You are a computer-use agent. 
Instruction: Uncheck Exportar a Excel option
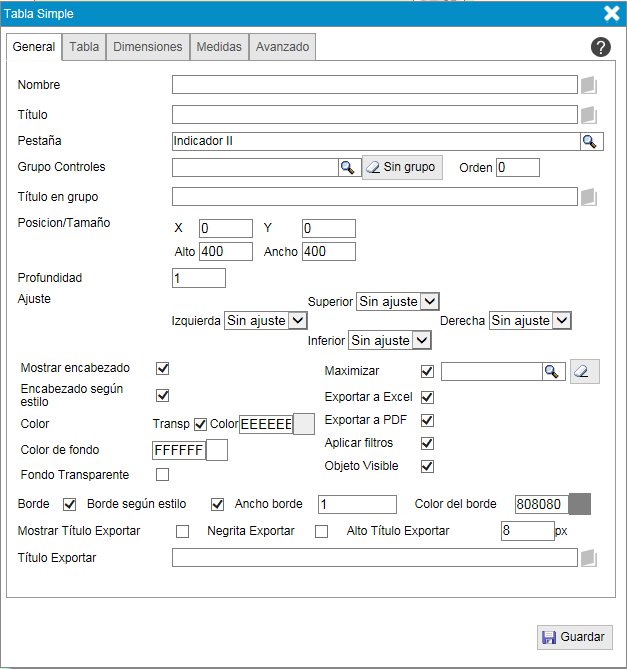tap(428, 397)
